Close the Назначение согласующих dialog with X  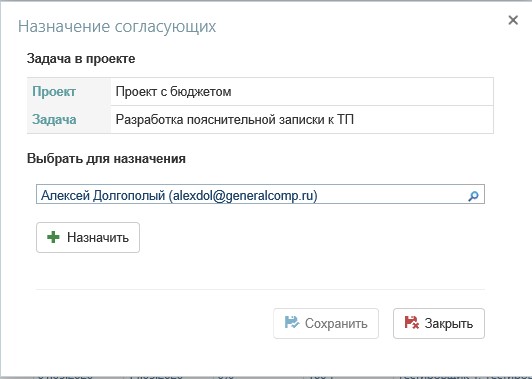513,20
